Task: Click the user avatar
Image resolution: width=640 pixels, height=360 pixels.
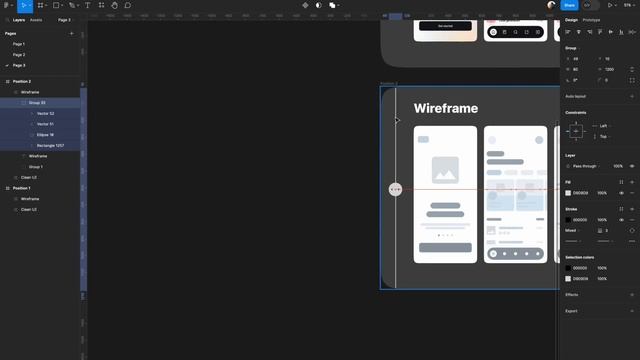Action: tap(551, 5)
